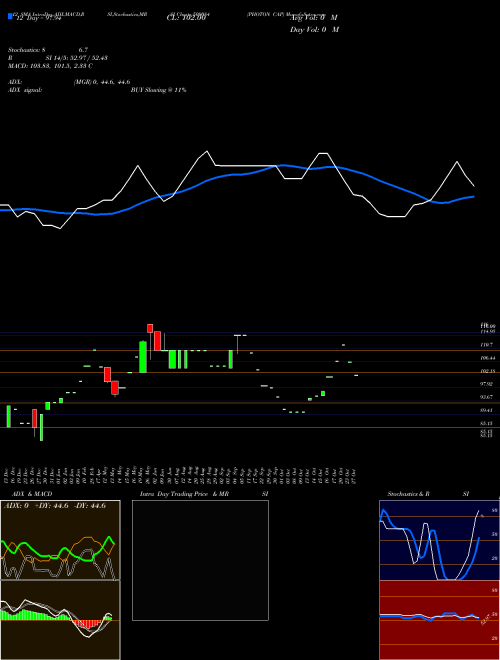
Task: Click the 106.44 price axis label
Action: click(488, 358)
